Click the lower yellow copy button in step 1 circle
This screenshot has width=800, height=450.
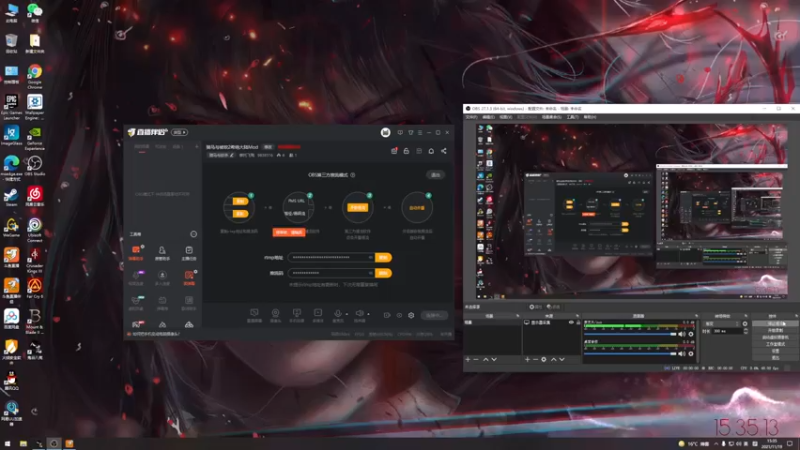[x=240, y=213]
